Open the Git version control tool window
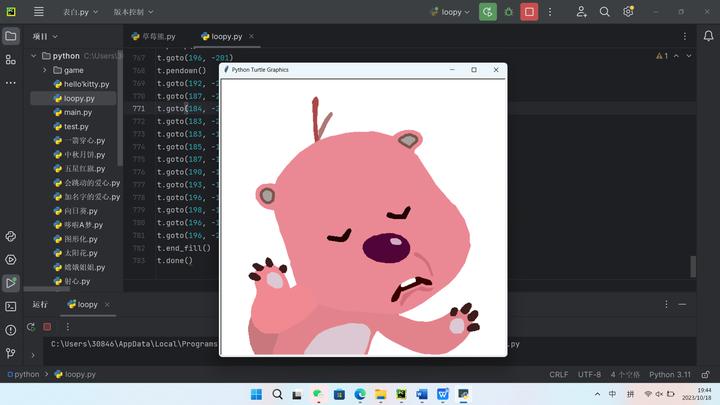This screenshot has width=720, height=405. point(11,353)
